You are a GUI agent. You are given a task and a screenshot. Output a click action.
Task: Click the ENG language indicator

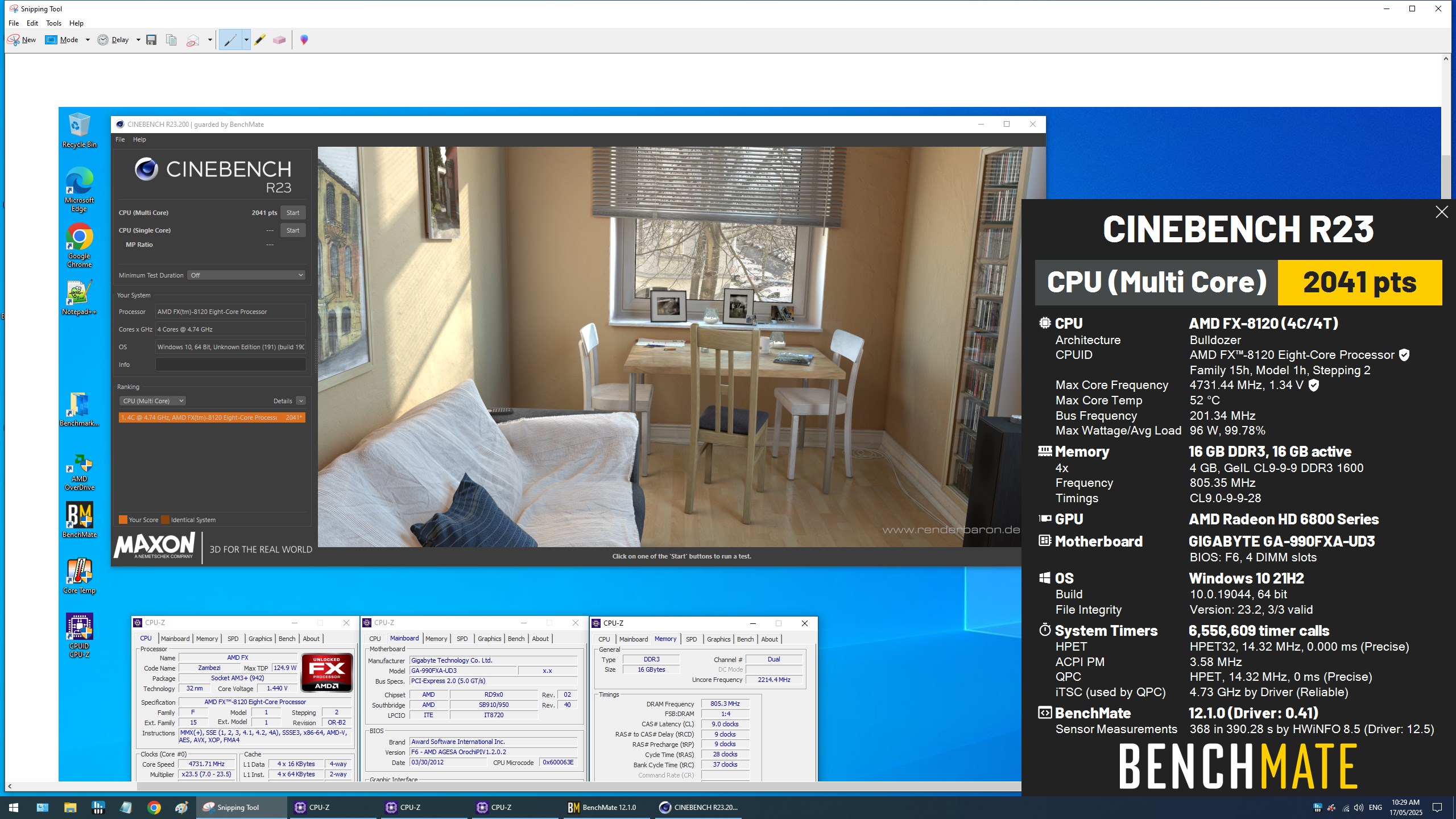pos(1375,808)
